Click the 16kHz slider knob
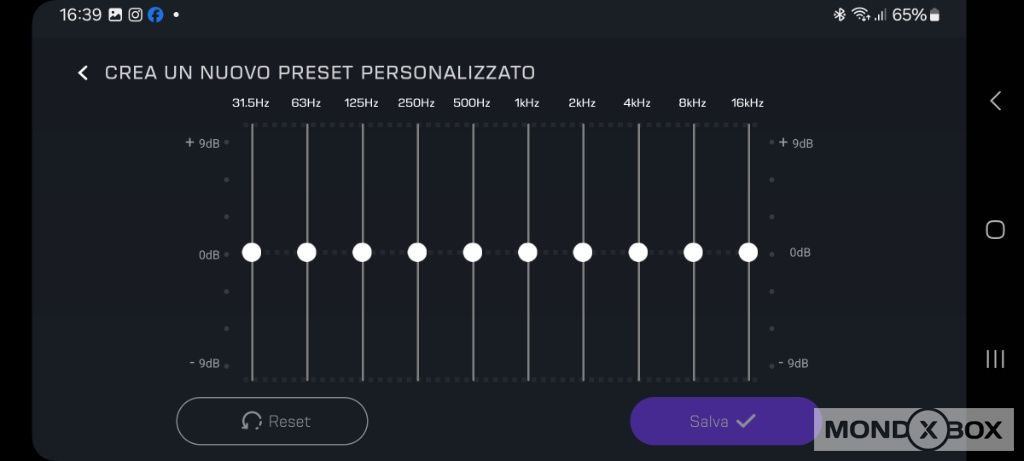The height and width of the screenshot is (461, 1024). pos(748,252)
